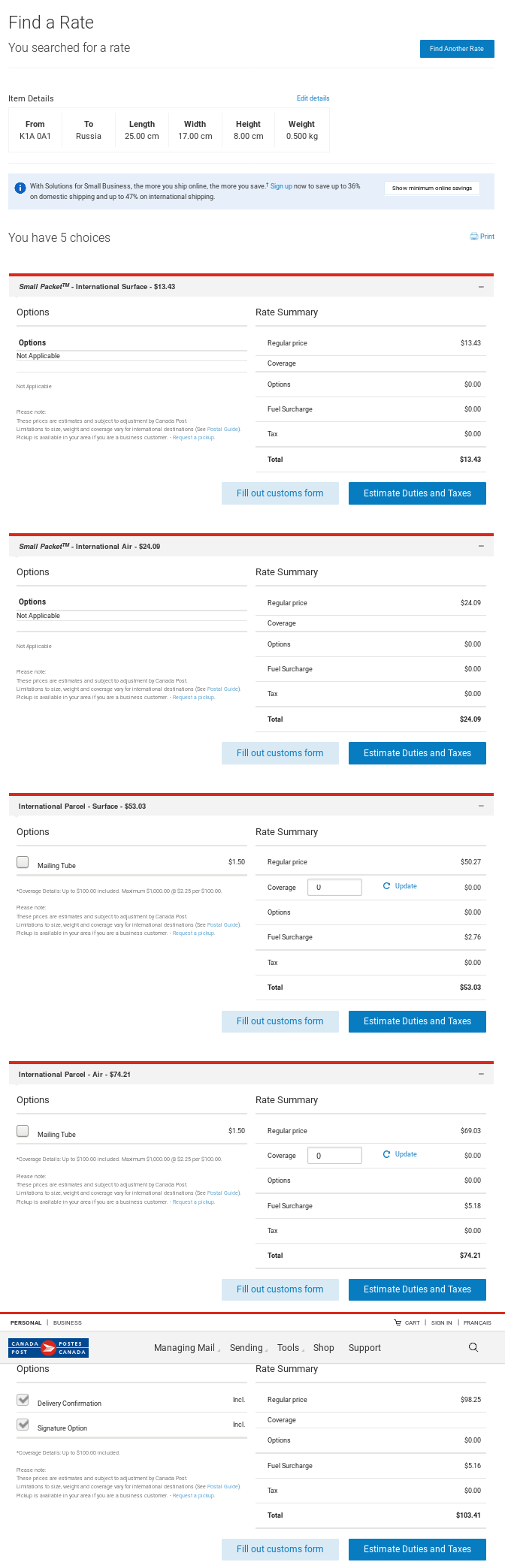Enable Mailing Tube for International Parcel Surface
Viewport: 505px width, 1568px height.
(x=23, y=862)
